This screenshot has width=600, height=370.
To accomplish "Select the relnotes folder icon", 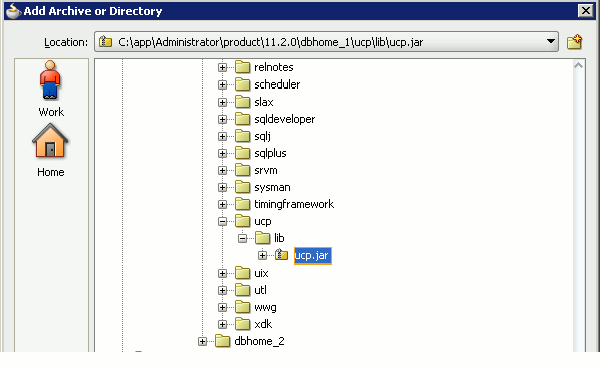I will (242, 67).
